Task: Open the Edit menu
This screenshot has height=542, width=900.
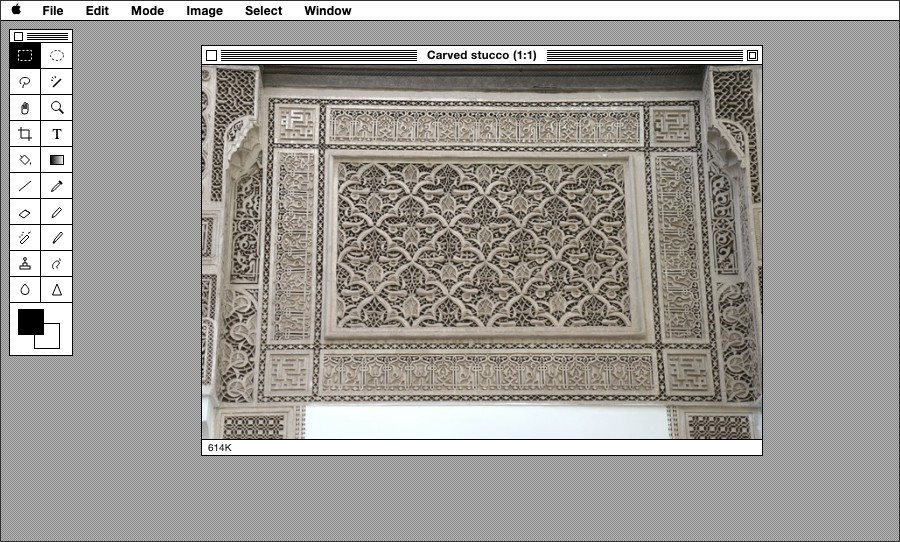Action: tap(97, 10)
